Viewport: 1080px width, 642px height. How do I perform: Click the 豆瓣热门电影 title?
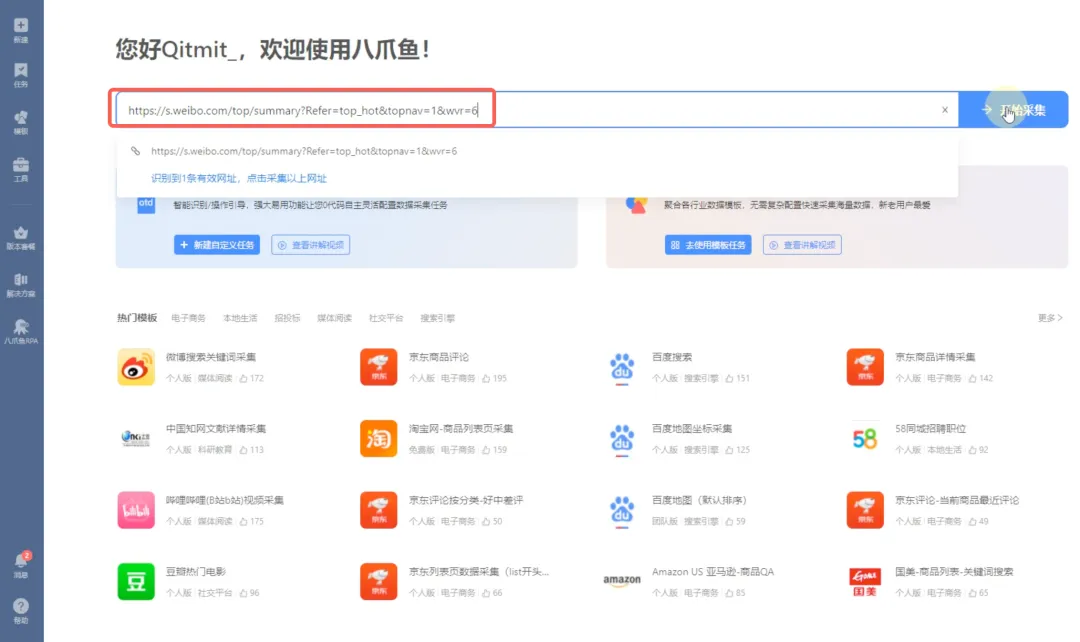pyautogui.click(x=196, y=572)
